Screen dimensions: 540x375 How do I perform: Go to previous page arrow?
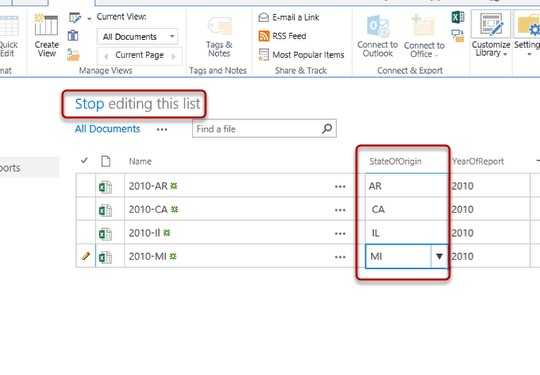click(x=106, y=56)
